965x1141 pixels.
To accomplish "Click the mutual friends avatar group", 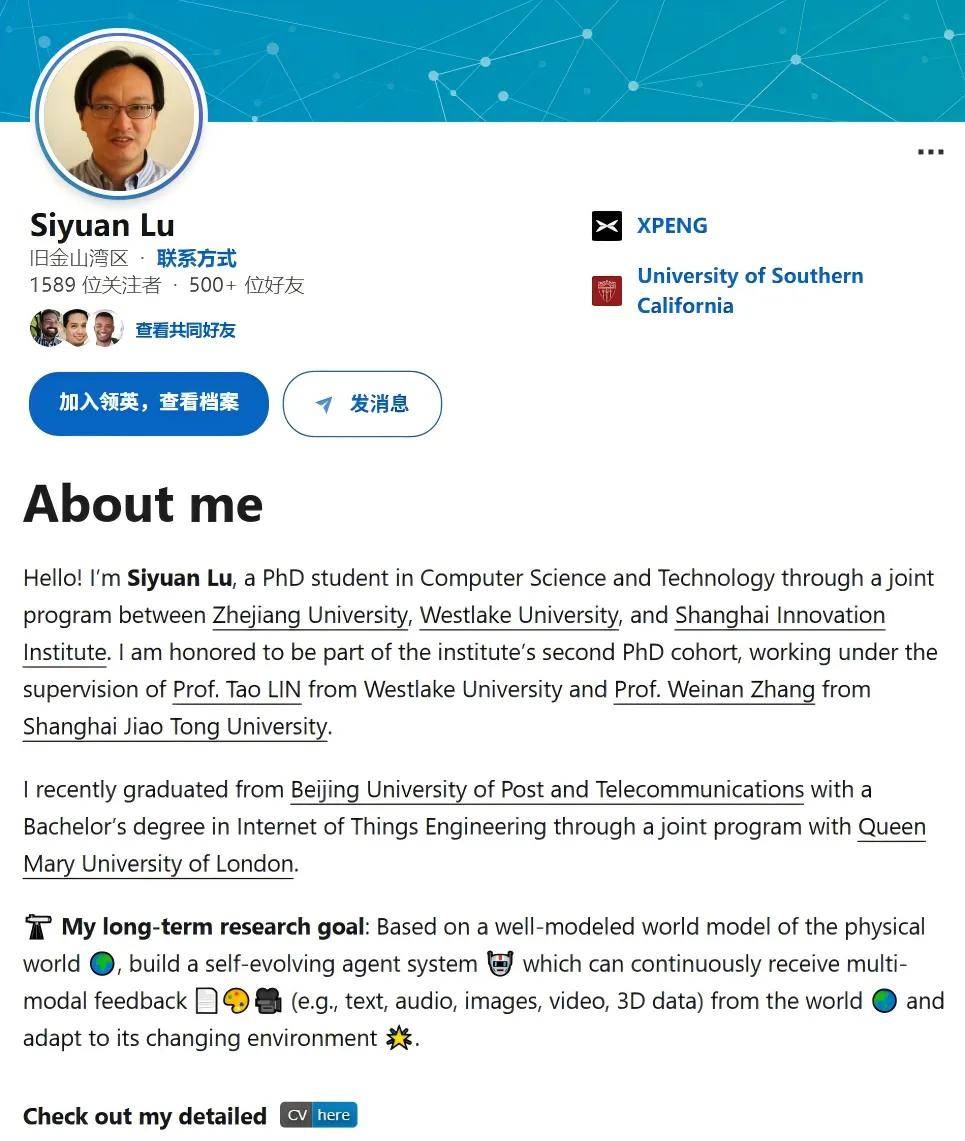I will (x=76, y=328).
